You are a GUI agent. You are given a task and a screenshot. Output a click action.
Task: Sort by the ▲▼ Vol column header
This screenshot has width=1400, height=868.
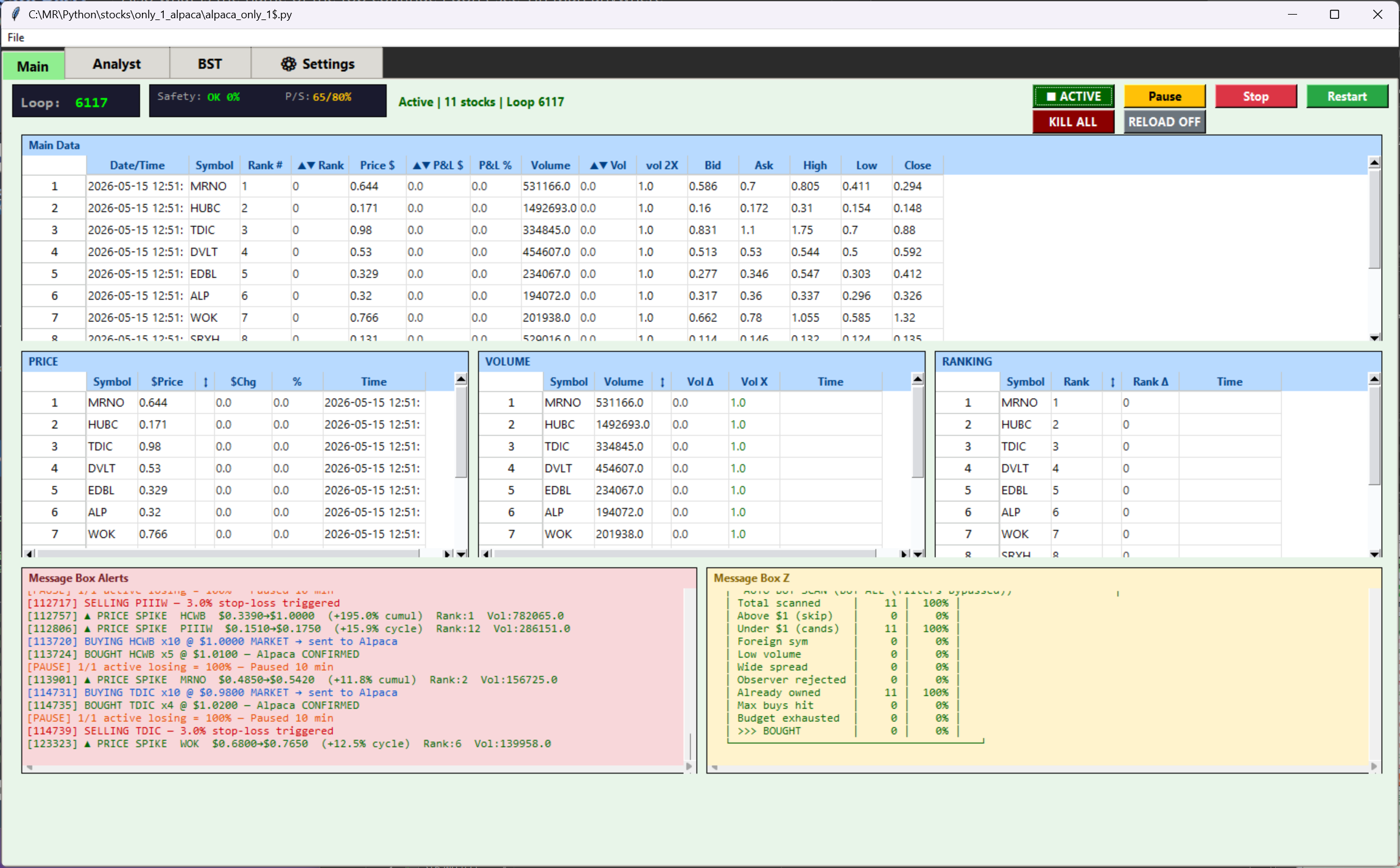click(607, 165)
